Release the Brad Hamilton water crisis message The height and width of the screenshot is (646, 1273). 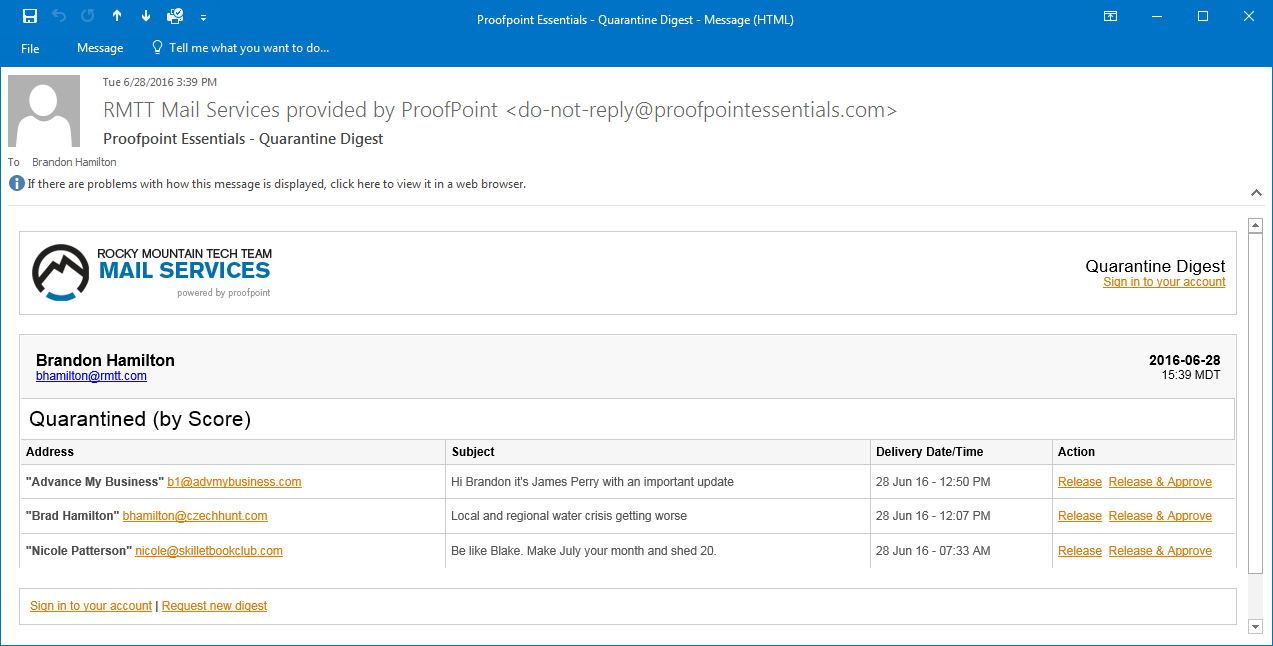tap(1080, 516)
